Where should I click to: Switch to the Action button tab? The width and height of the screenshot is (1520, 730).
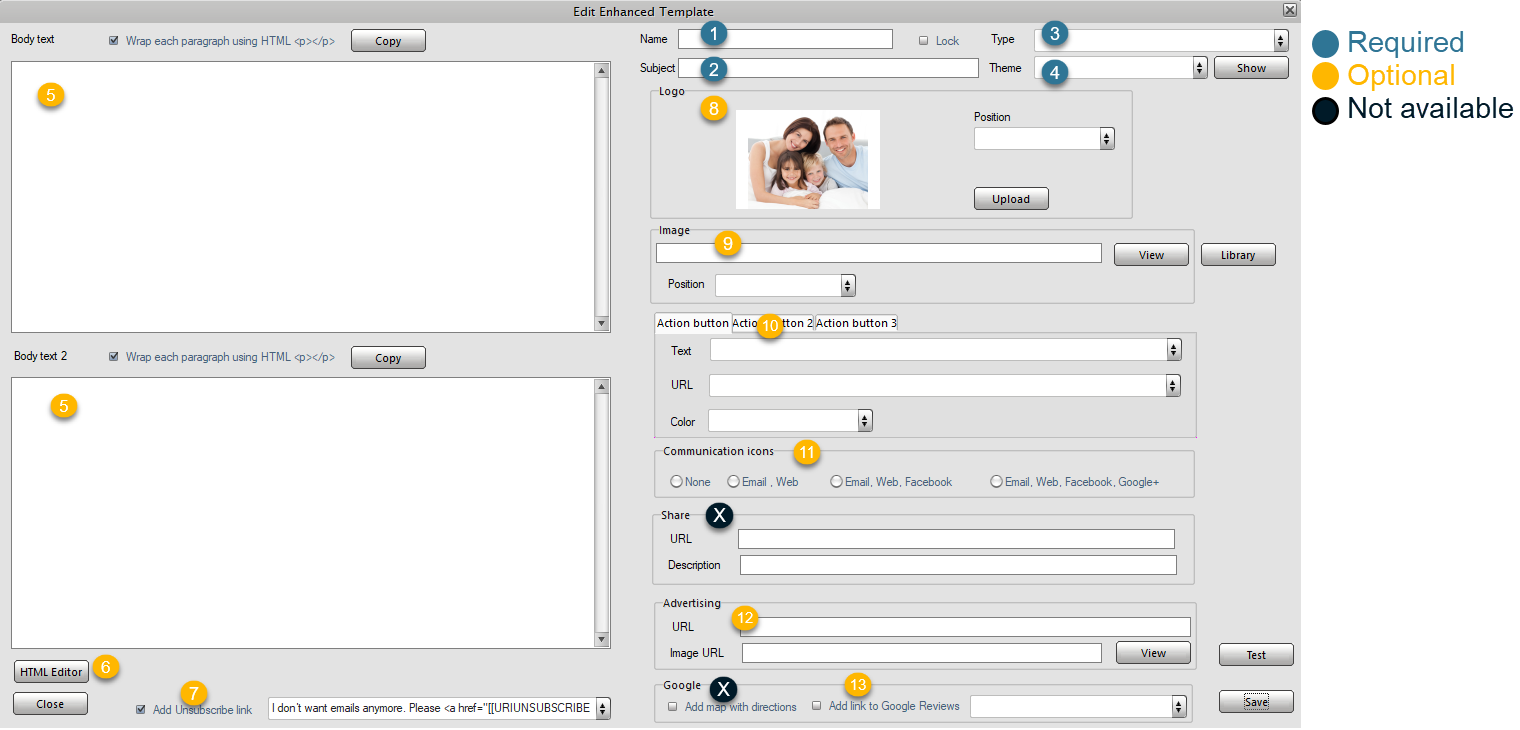[x=693, y=323]
